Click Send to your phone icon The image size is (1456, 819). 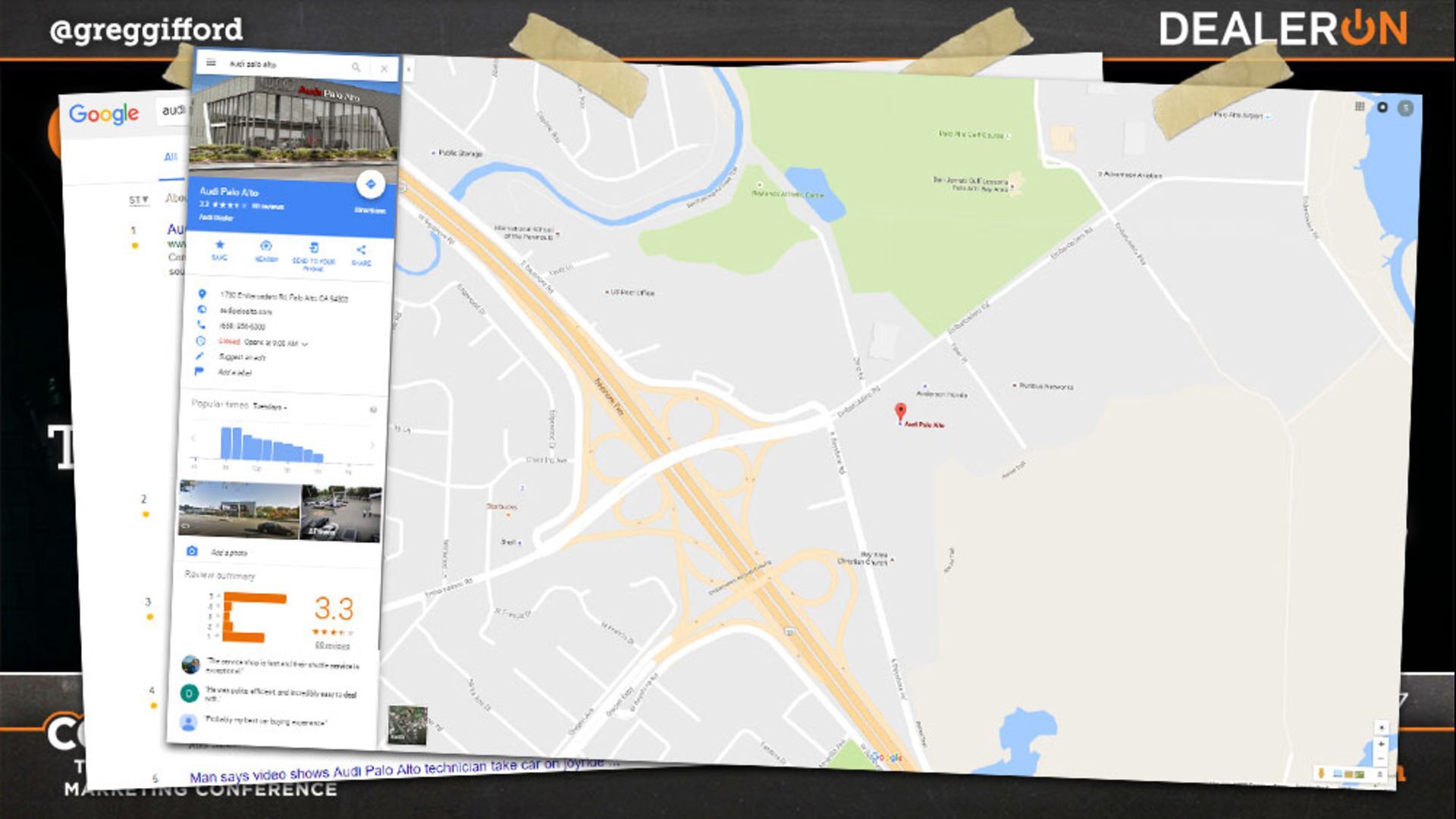pyautogui.click(x=314, y=248)
